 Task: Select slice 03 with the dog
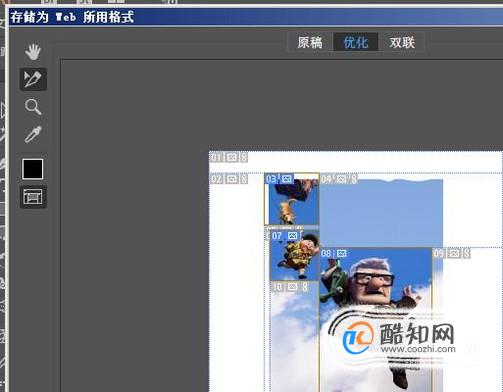click(x=292, y=199)
